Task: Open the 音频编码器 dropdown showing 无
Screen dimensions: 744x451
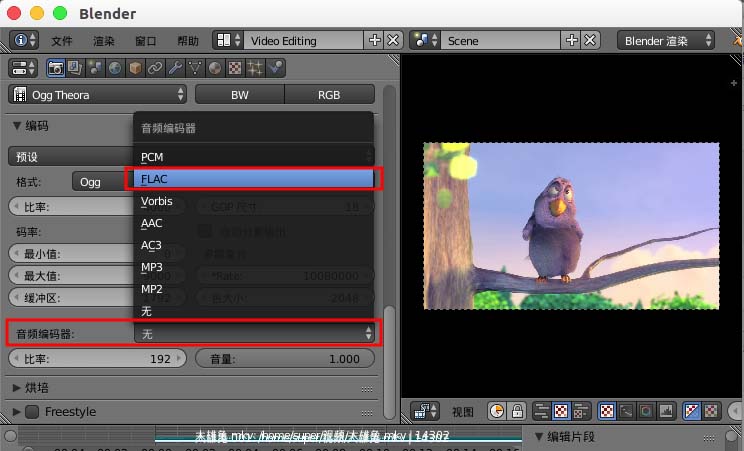Action: [x=254, y=334]
